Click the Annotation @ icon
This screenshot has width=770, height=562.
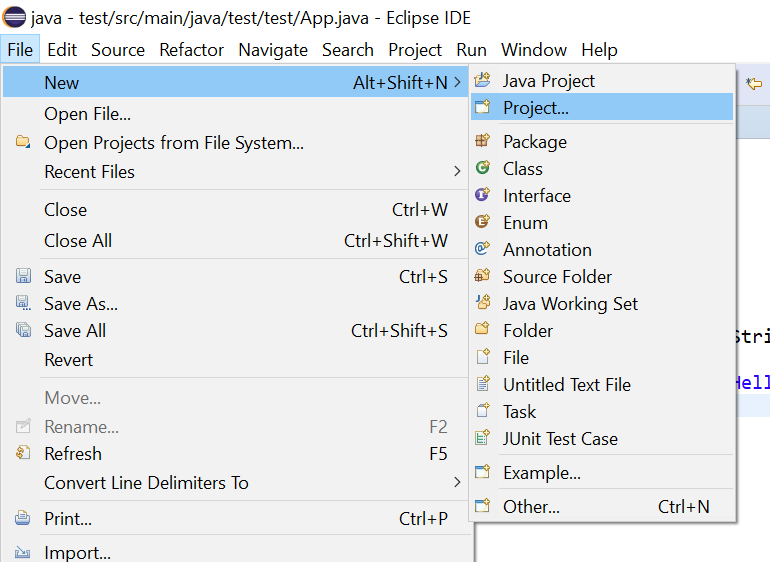click(482, 249)
